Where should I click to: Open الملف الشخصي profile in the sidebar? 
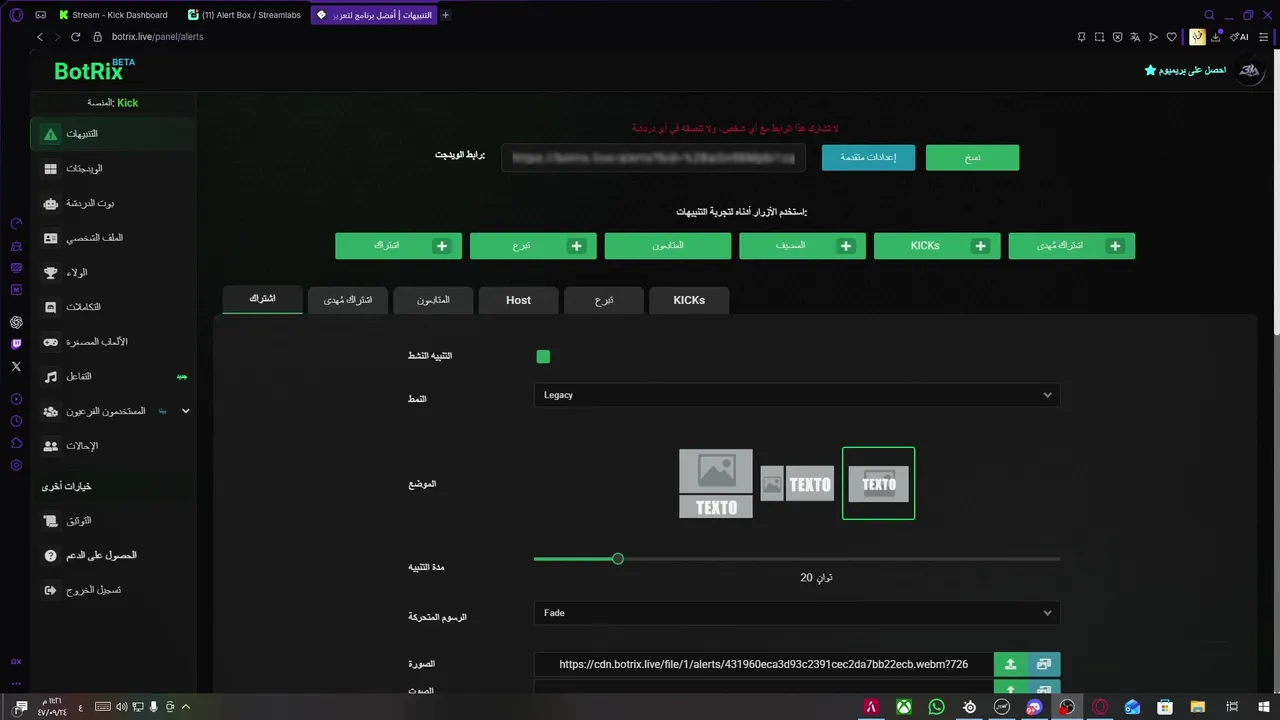(x=114, y=238)
